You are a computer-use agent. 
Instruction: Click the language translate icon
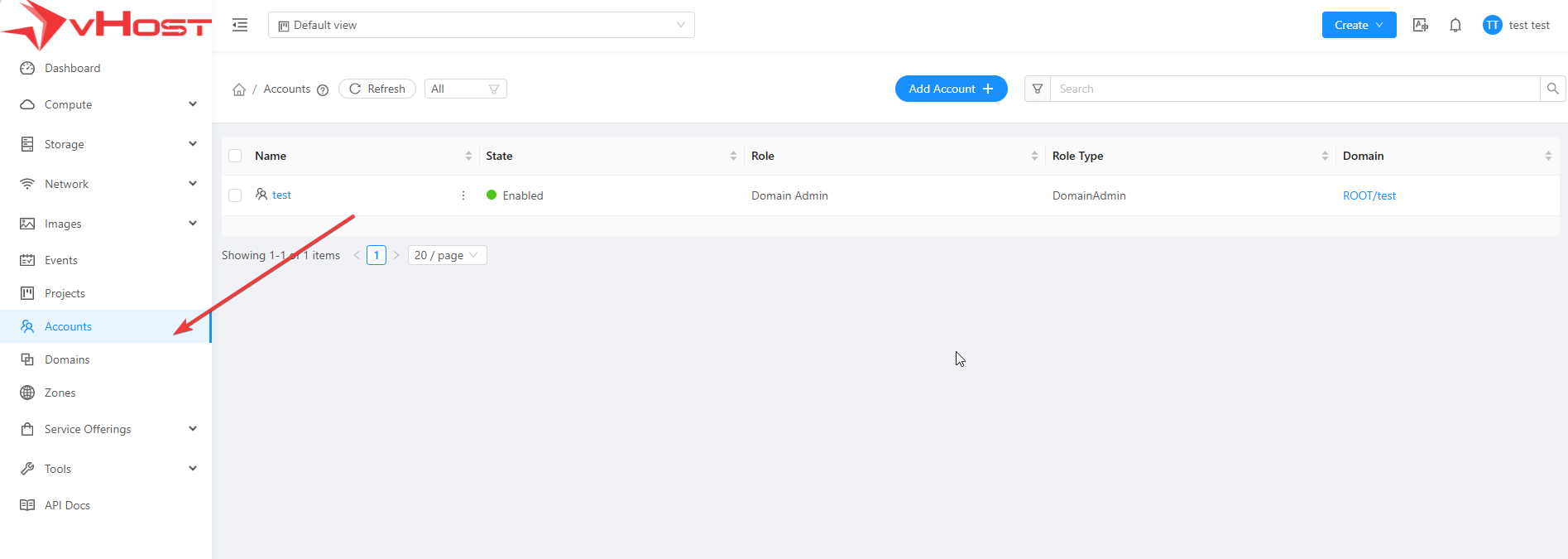(x=1421, y=25)
